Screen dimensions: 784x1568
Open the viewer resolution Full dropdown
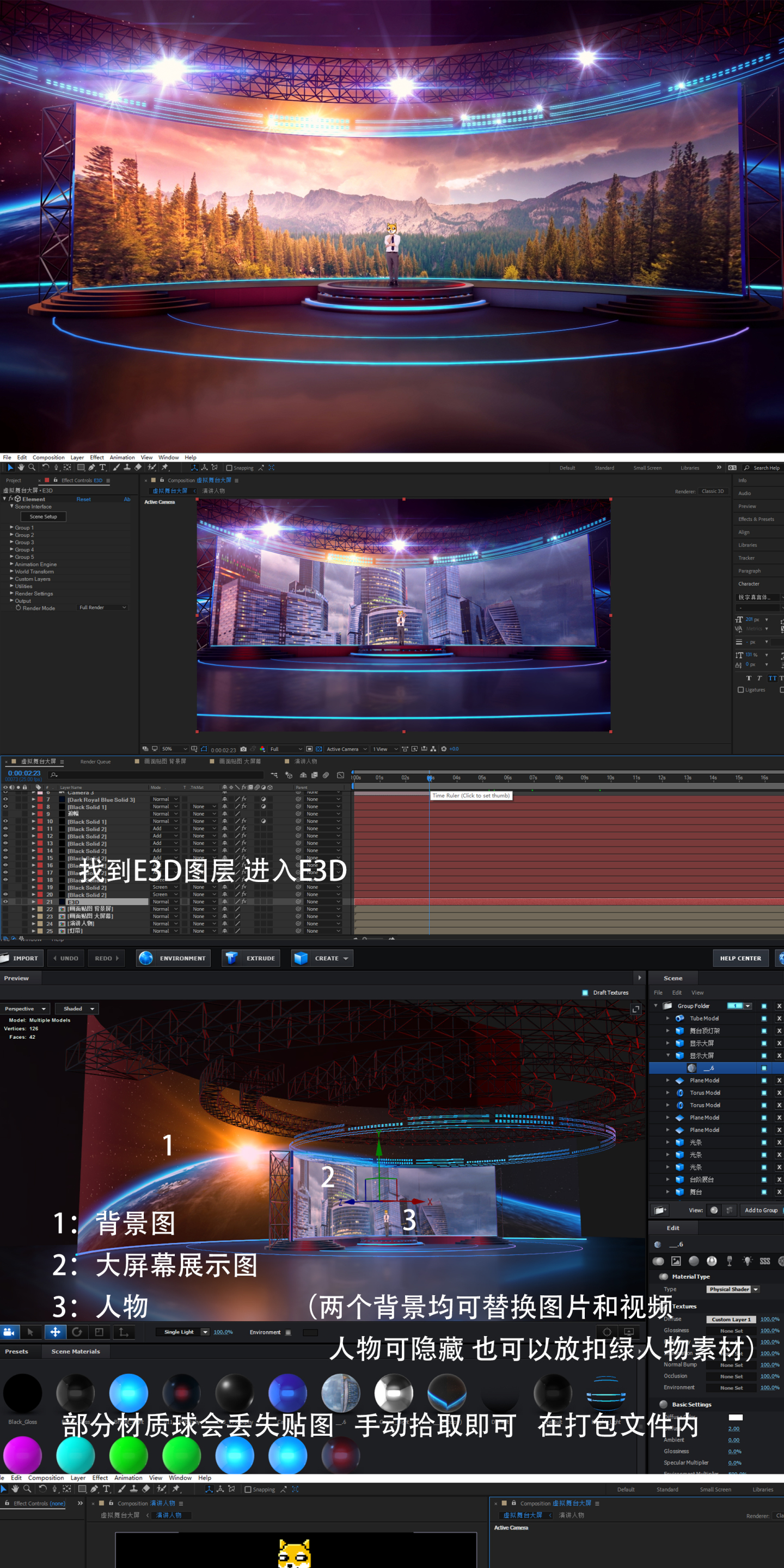pos(286,749)
